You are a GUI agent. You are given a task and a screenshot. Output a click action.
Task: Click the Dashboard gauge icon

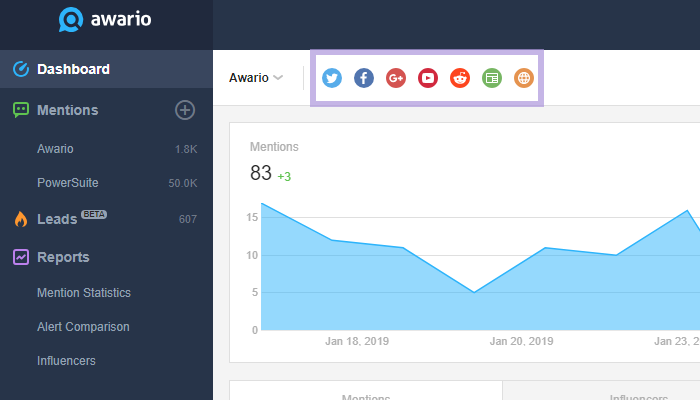click(21, 69)
